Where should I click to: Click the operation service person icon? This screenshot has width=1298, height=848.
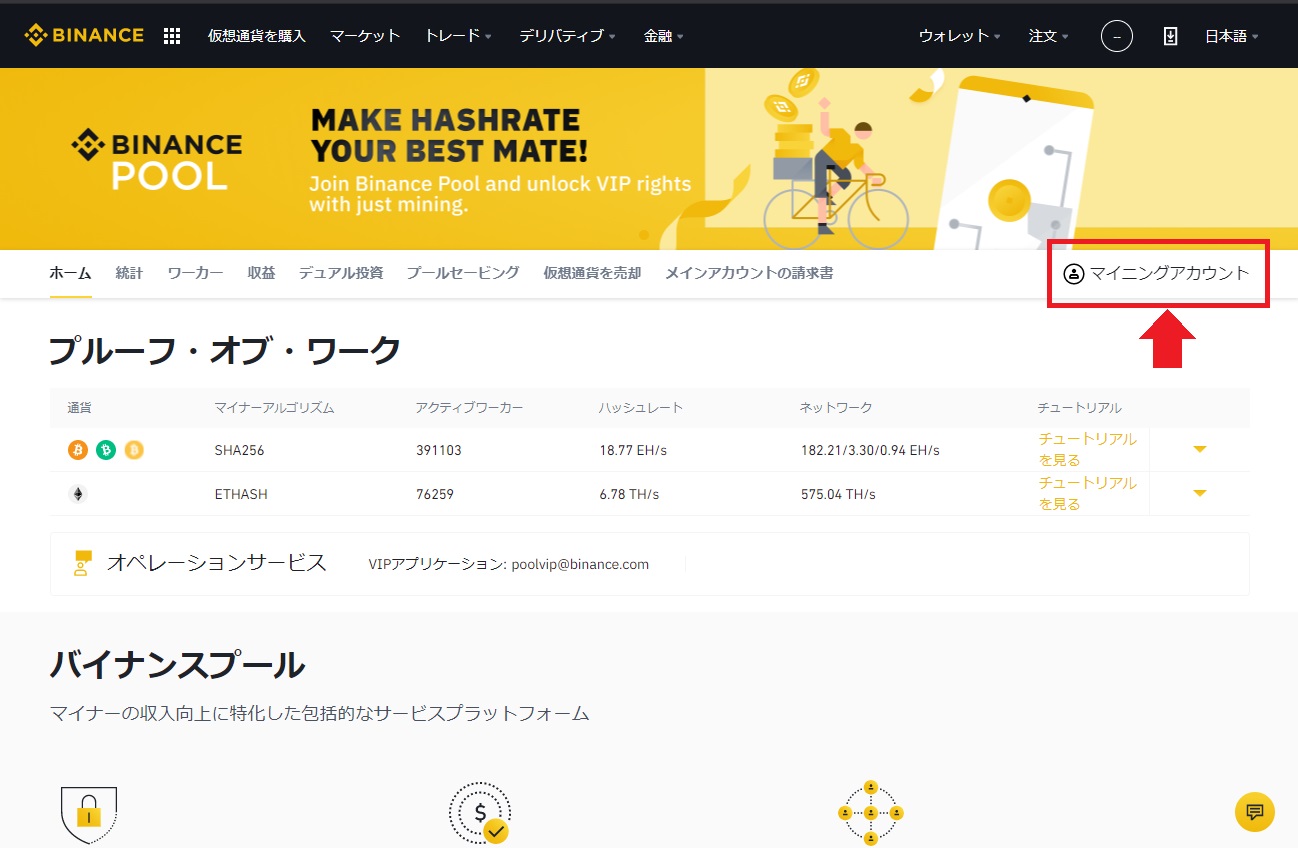point(82,563)
